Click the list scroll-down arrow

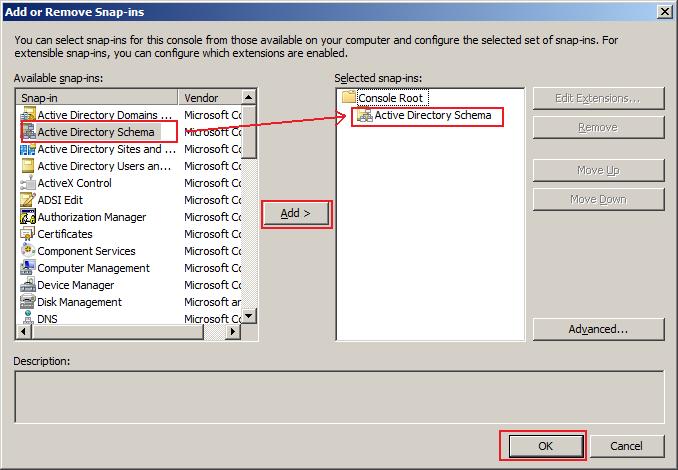[x=249, y=316]
